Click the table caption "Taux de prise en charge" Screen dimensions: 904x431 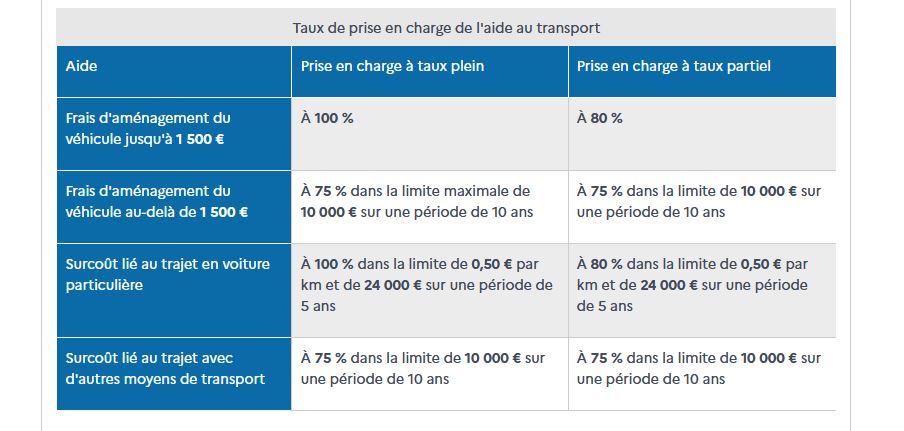click(446, 27)
